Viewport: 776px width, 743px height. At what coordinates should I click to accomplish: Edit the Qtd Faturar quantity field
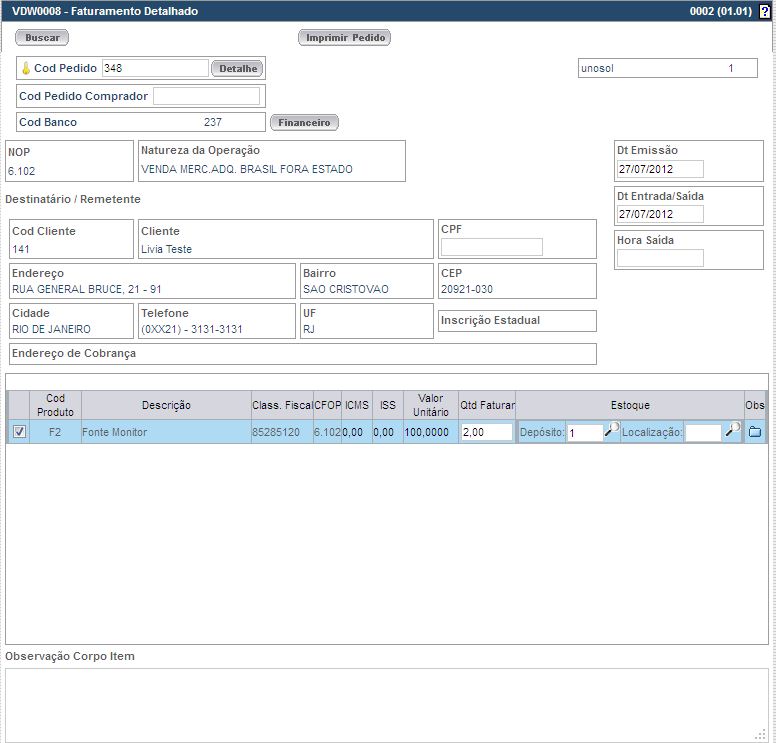486,432
